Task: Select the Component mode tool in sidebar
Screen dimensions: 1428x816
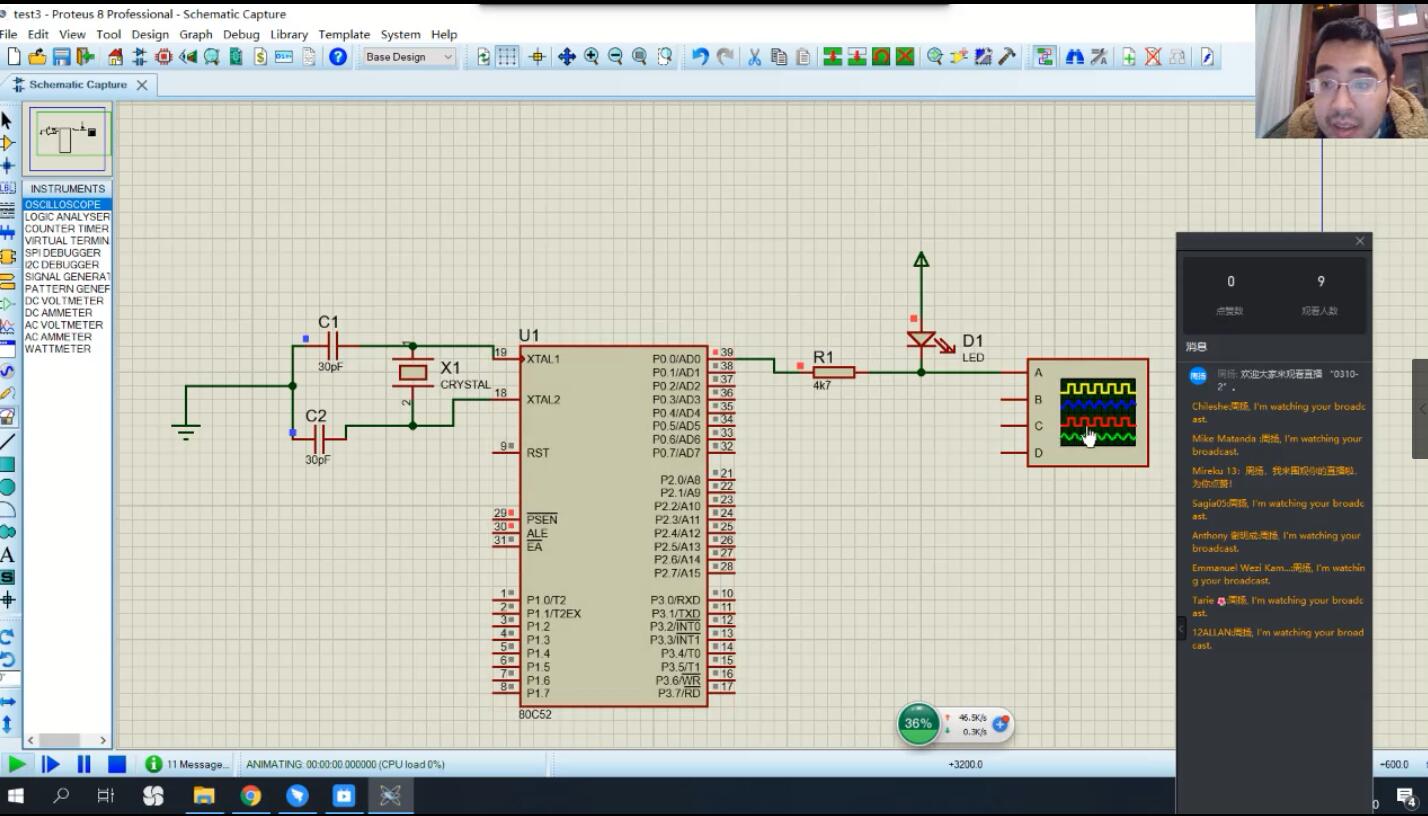Action: (x=8, y=143)
